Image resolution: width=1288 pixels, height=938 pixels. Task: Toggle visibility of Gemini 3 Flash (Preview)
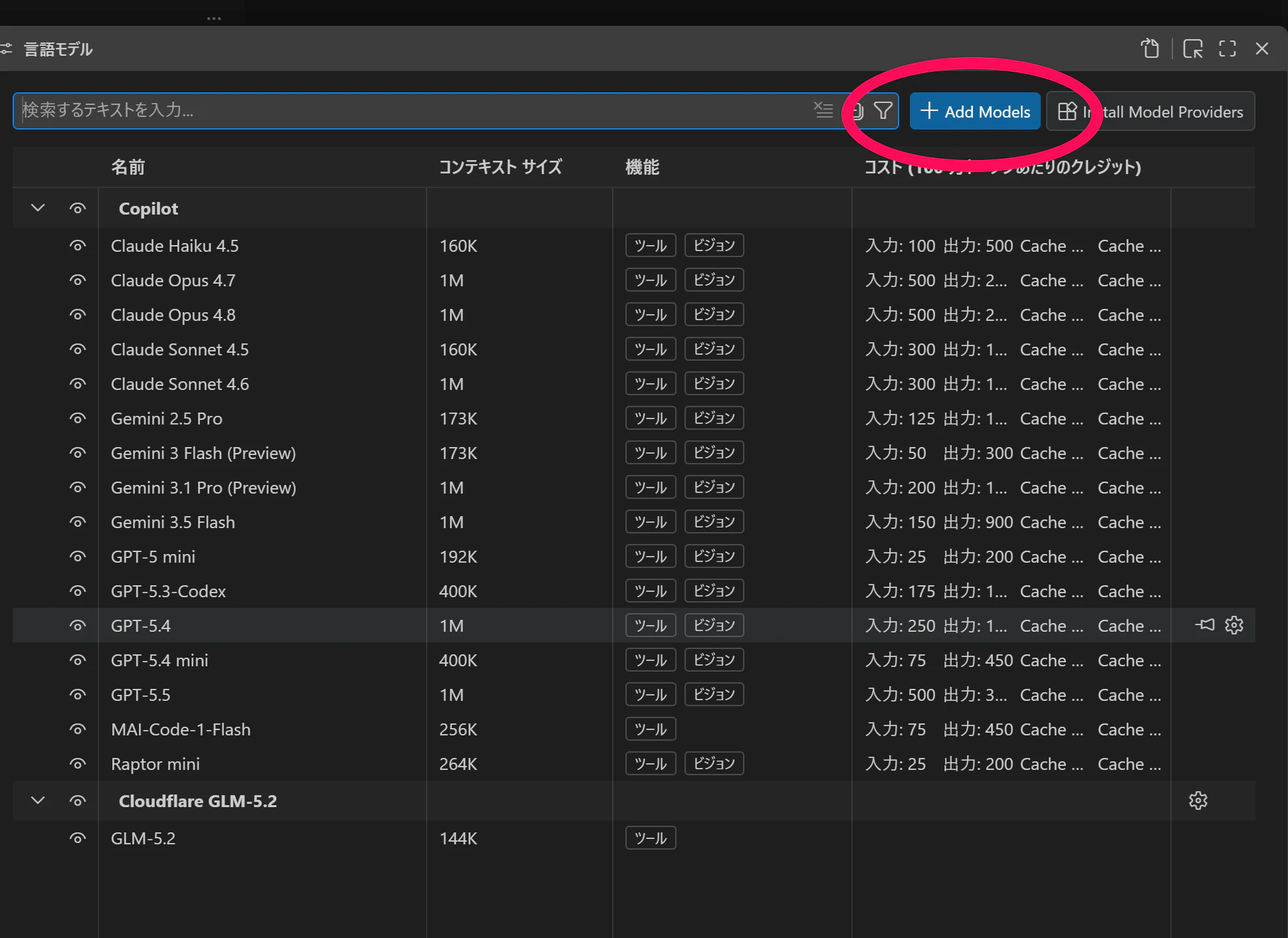pos(78,453)
